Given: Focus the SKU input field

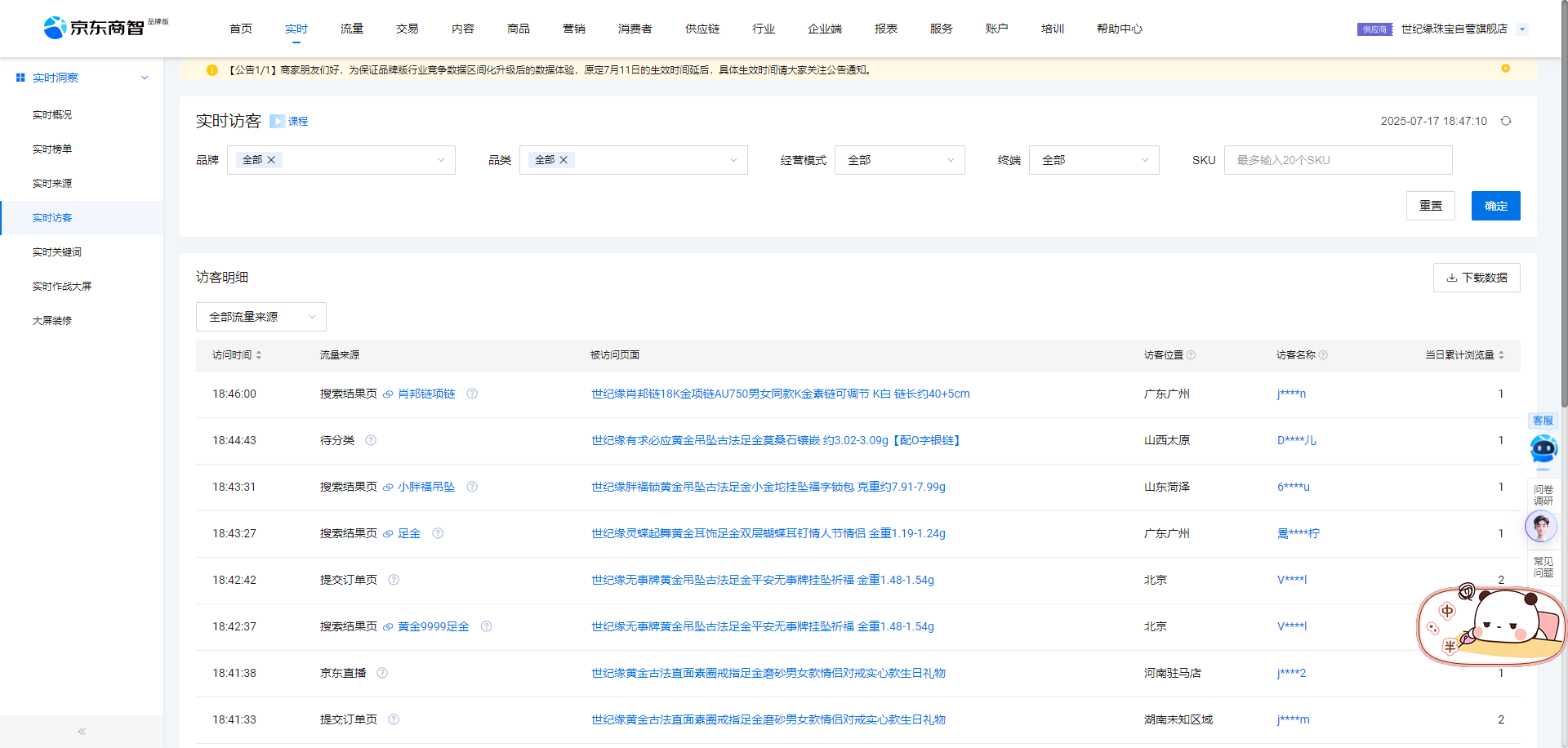Looking at the screenshot, I should pos(1338,160).
